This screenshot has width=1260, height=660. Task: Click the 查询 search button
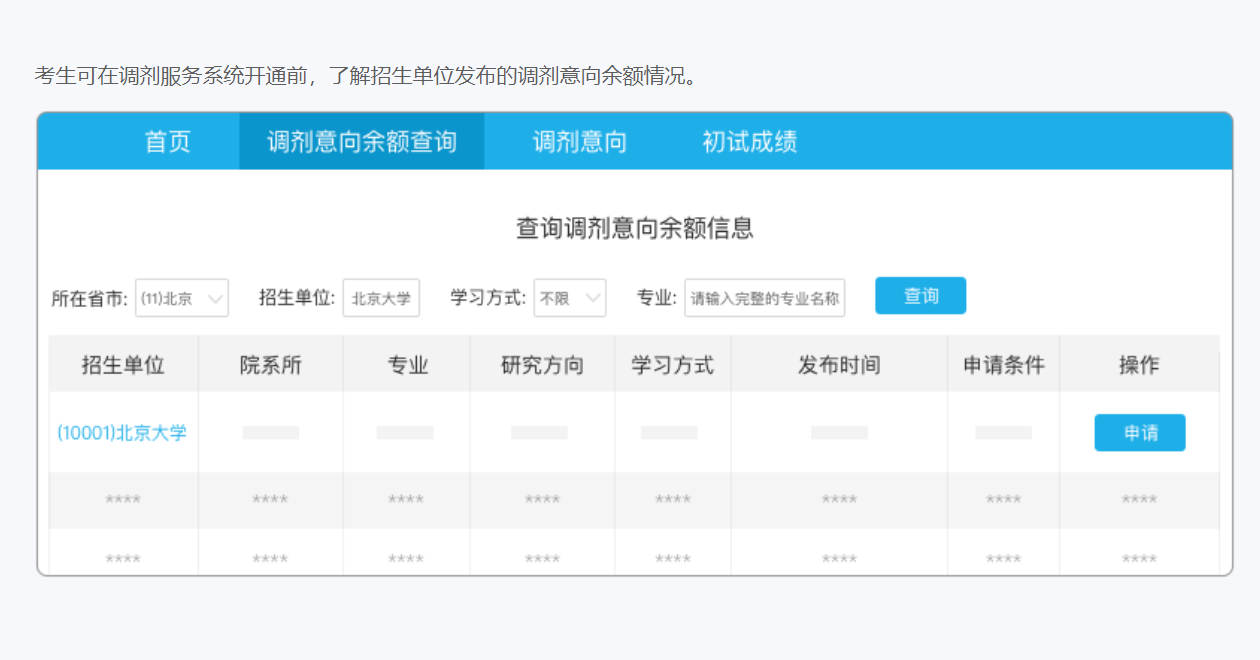919,295
